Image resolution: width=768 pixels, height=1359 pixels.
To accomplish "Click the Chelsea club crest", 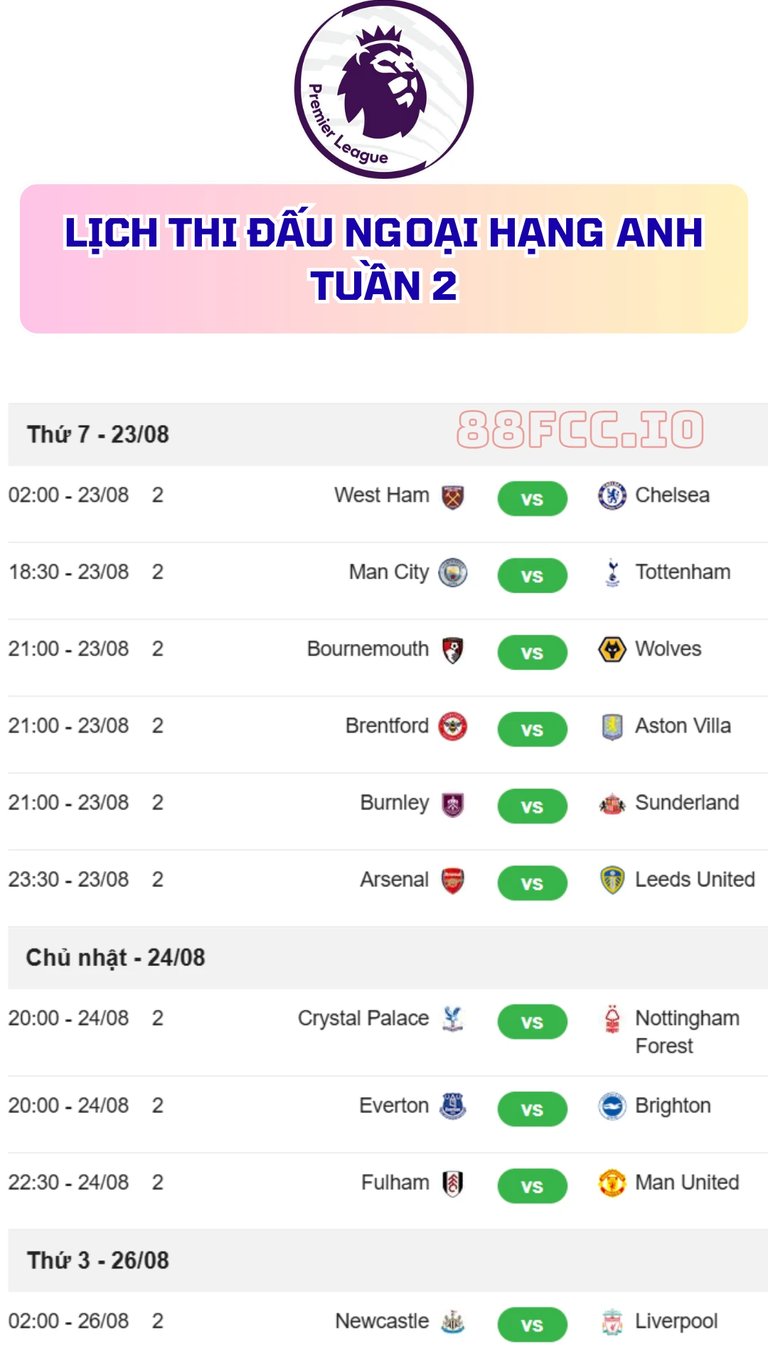I will pos(612,496).
